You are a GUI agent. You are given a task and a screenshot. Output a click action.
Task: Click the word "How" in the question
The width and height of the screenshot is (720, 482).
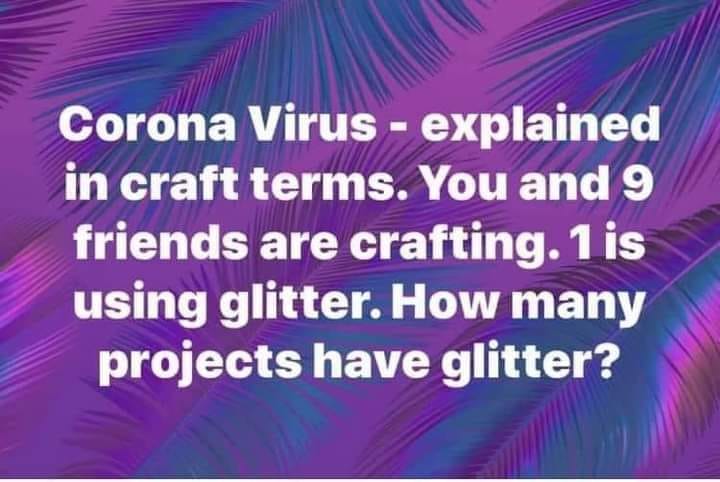pyautogui.click(x=444, y=301)
